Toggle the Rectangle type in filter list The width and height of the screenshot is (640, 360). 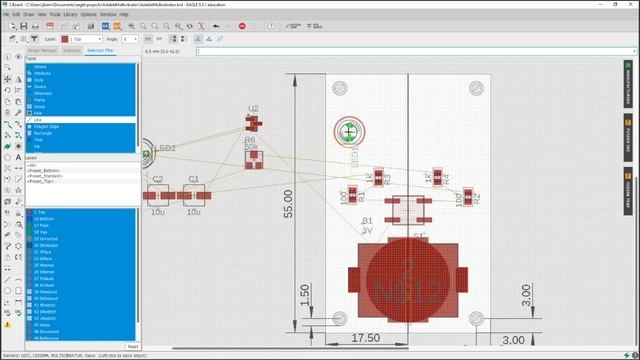81,133
